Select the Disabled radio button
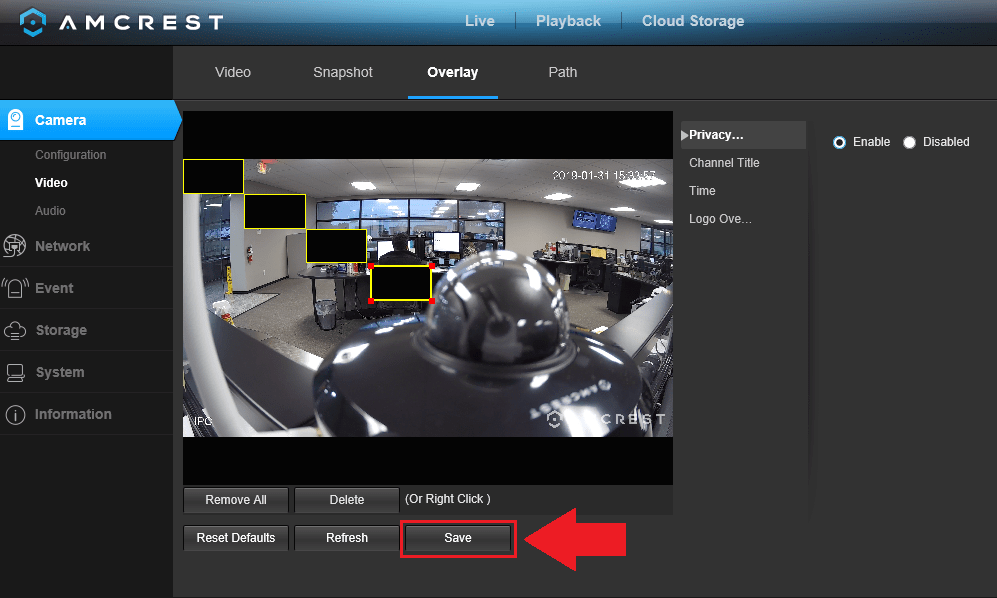The height and width of the screenshot is (598, 997). (909, 142)
